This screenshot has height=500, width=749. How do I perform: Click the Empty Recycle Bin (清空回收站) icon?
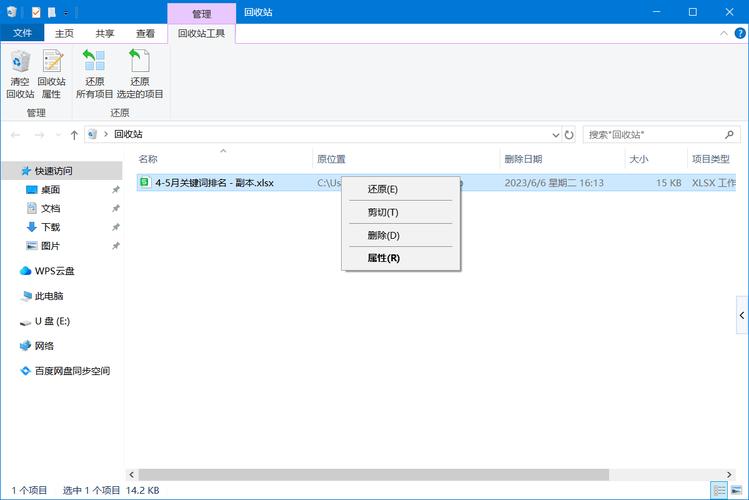tap(20, 75)
